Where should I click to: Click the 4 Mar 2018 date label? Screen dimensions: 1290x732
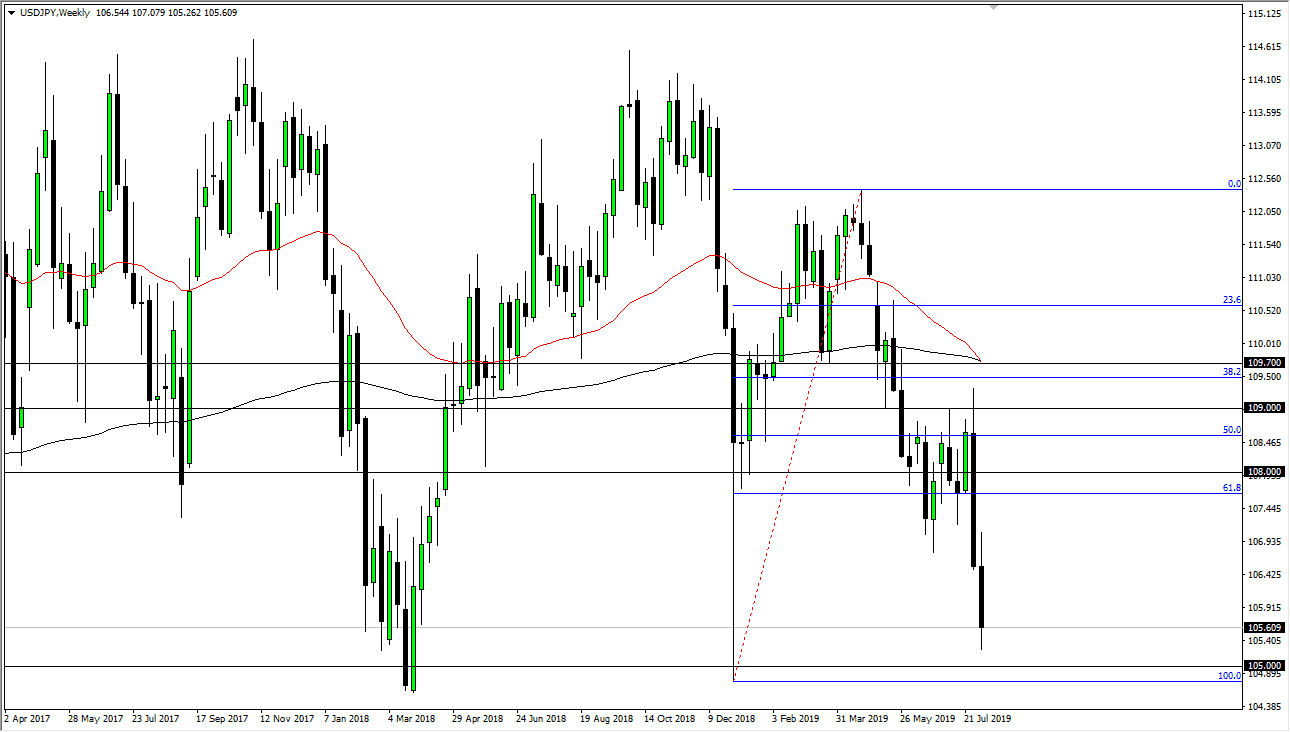411,718
